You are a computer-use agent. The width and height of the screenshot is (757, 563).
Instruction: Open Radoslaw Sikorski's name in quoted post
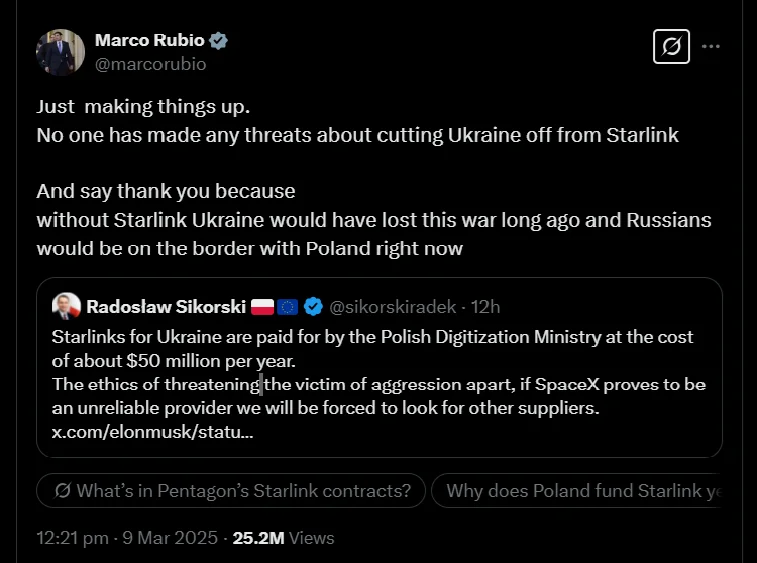coord(165,305)
